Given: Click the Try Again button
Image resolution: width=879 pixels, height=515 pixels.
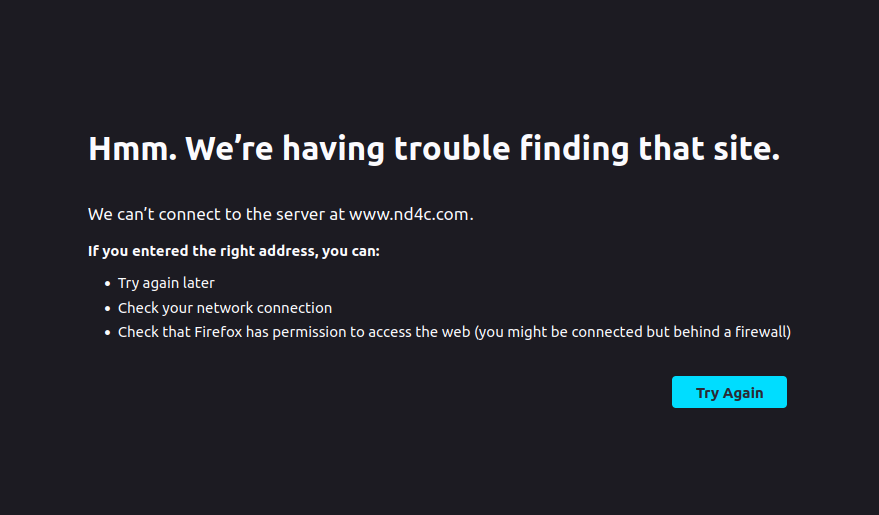Looking at the screenshot, I should (x=729, y=392).
